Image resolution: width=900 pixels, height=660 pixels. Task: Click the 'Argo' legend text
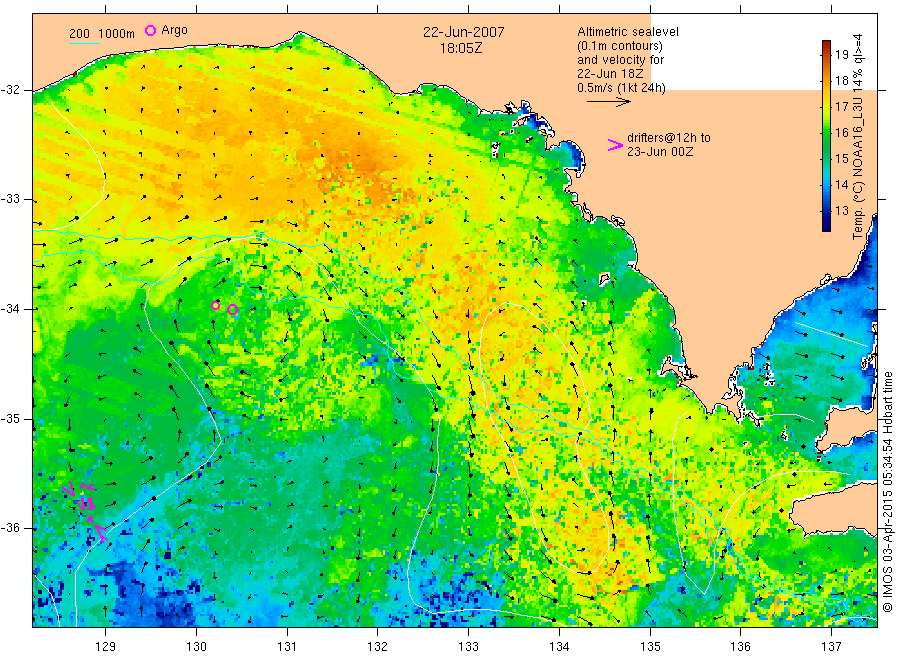point(174,30)
